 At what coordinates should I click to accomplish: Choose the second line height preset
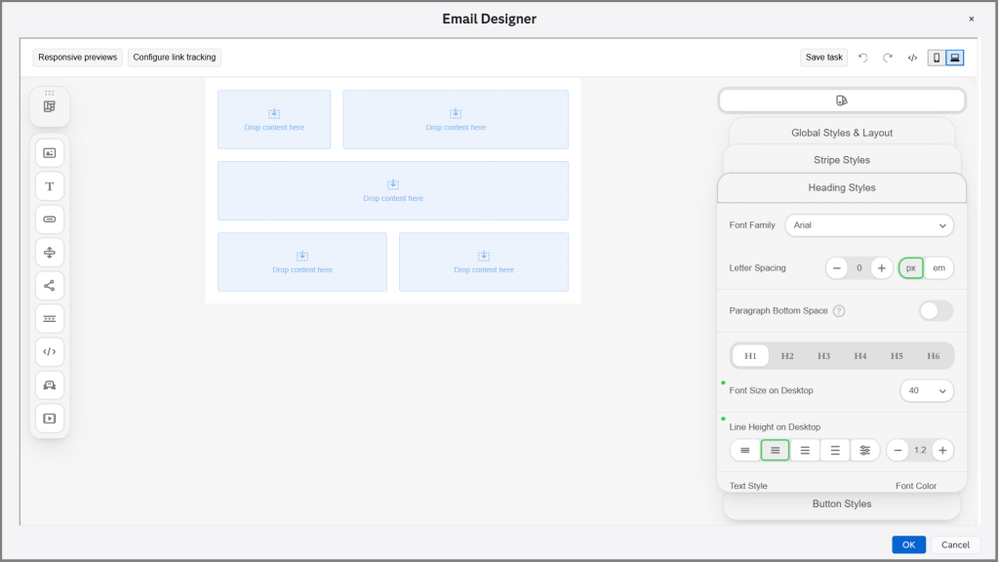pos(775,450)
